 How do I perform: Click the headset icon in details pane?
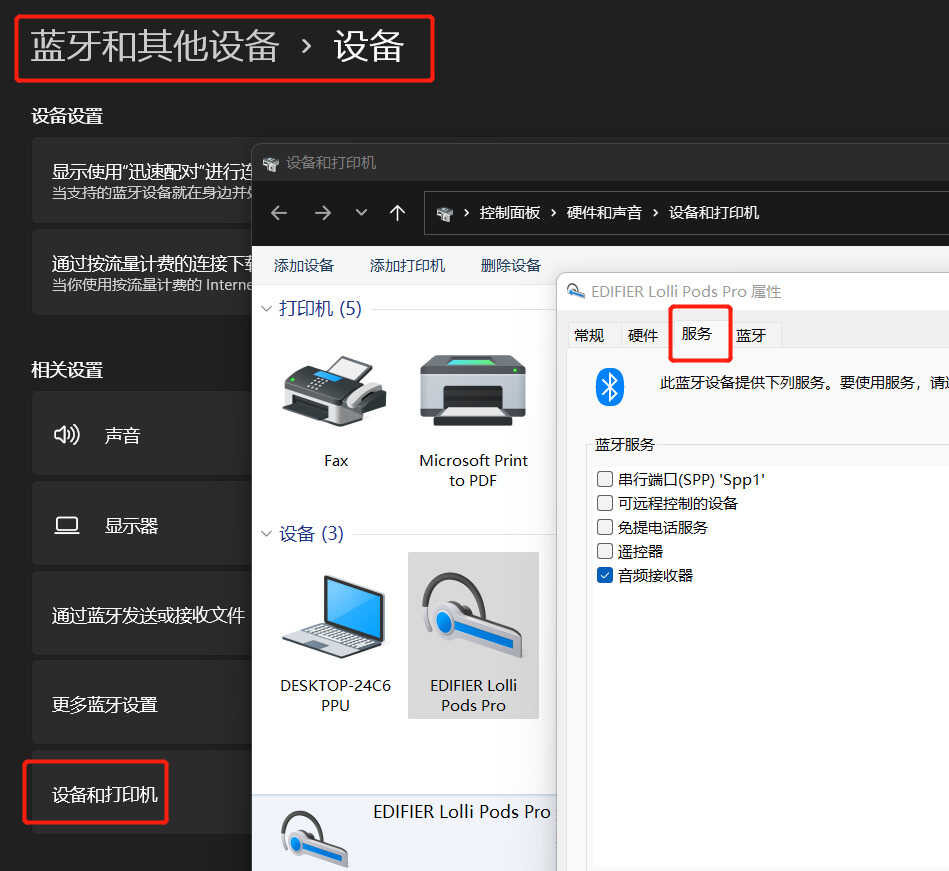click(x=314, y=840)
